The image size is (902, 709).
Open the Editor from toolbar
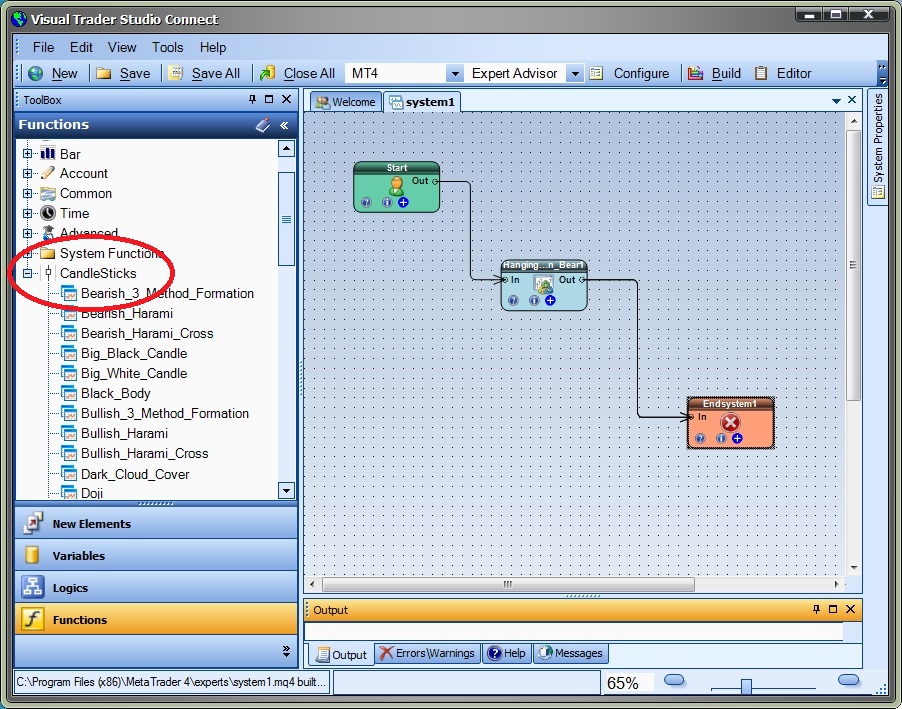pyautogui.click(x=783, y=74)
